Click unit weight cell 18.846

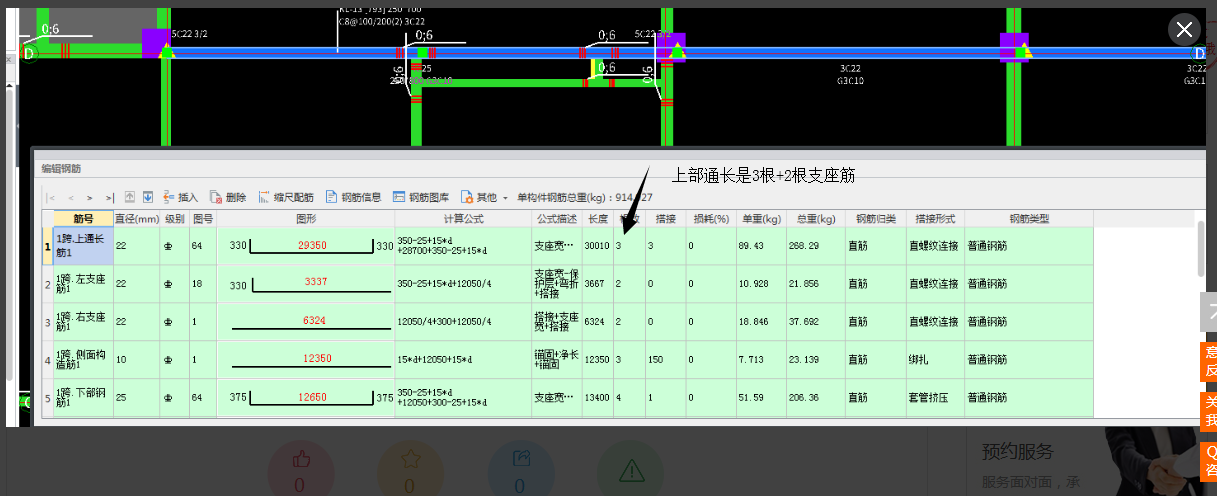click(760, 322)
